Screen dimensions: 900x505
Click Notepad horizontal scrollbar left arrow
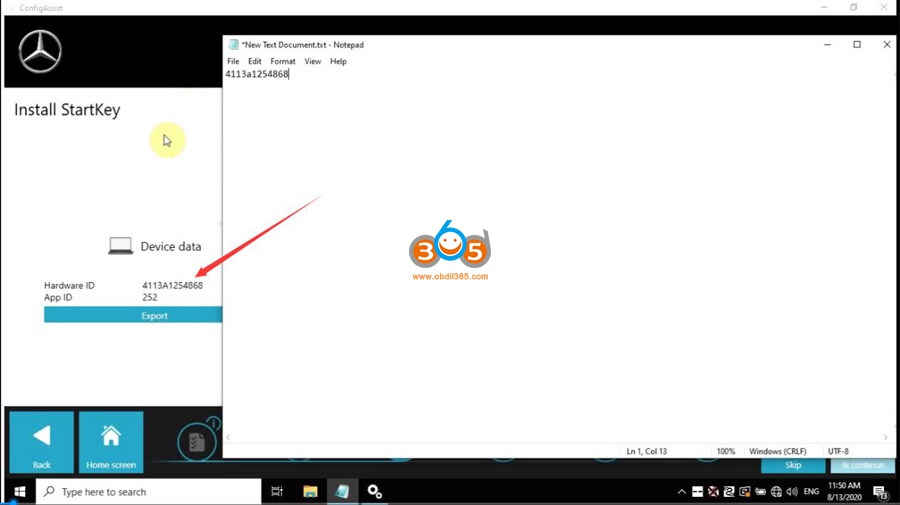click(228, 438)
